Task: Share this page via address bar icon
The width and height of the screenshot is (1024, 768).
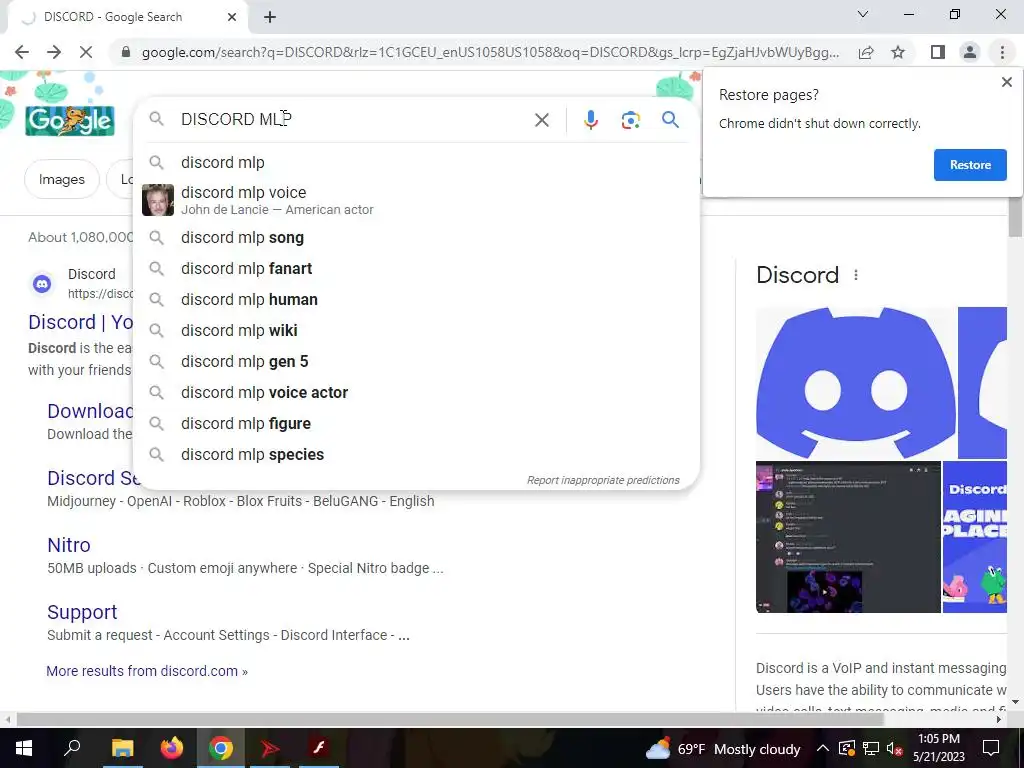Action: tap(866, 52)
